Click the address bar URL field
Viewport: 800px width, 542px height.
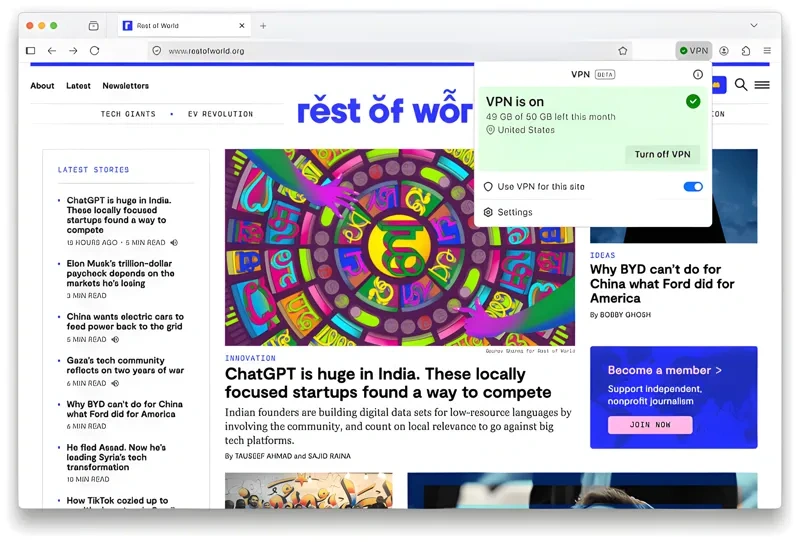(380, 50)
